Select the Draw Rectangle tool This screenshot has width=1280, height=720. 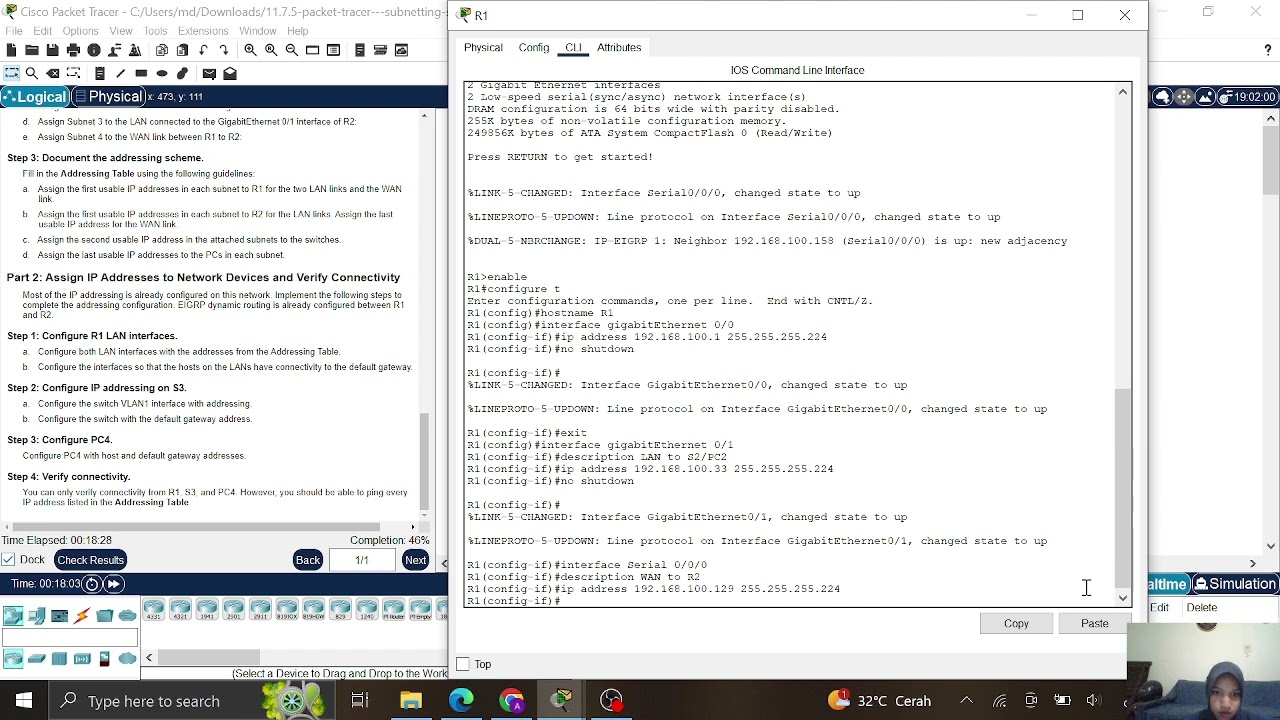coord(141,73)
